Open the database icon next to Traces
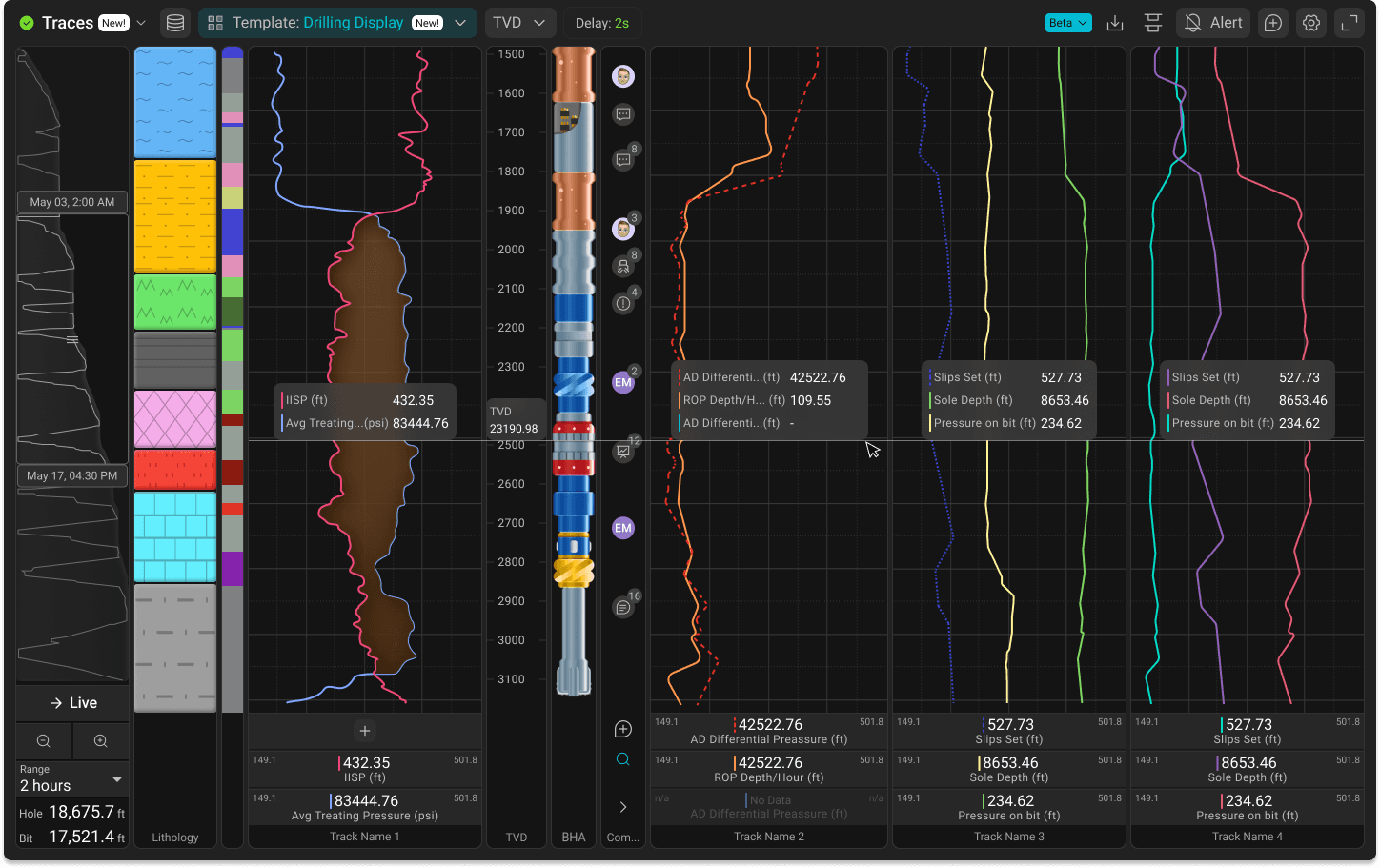The width and height of the screenshot is (1380, 868). [x=175, y=23]
